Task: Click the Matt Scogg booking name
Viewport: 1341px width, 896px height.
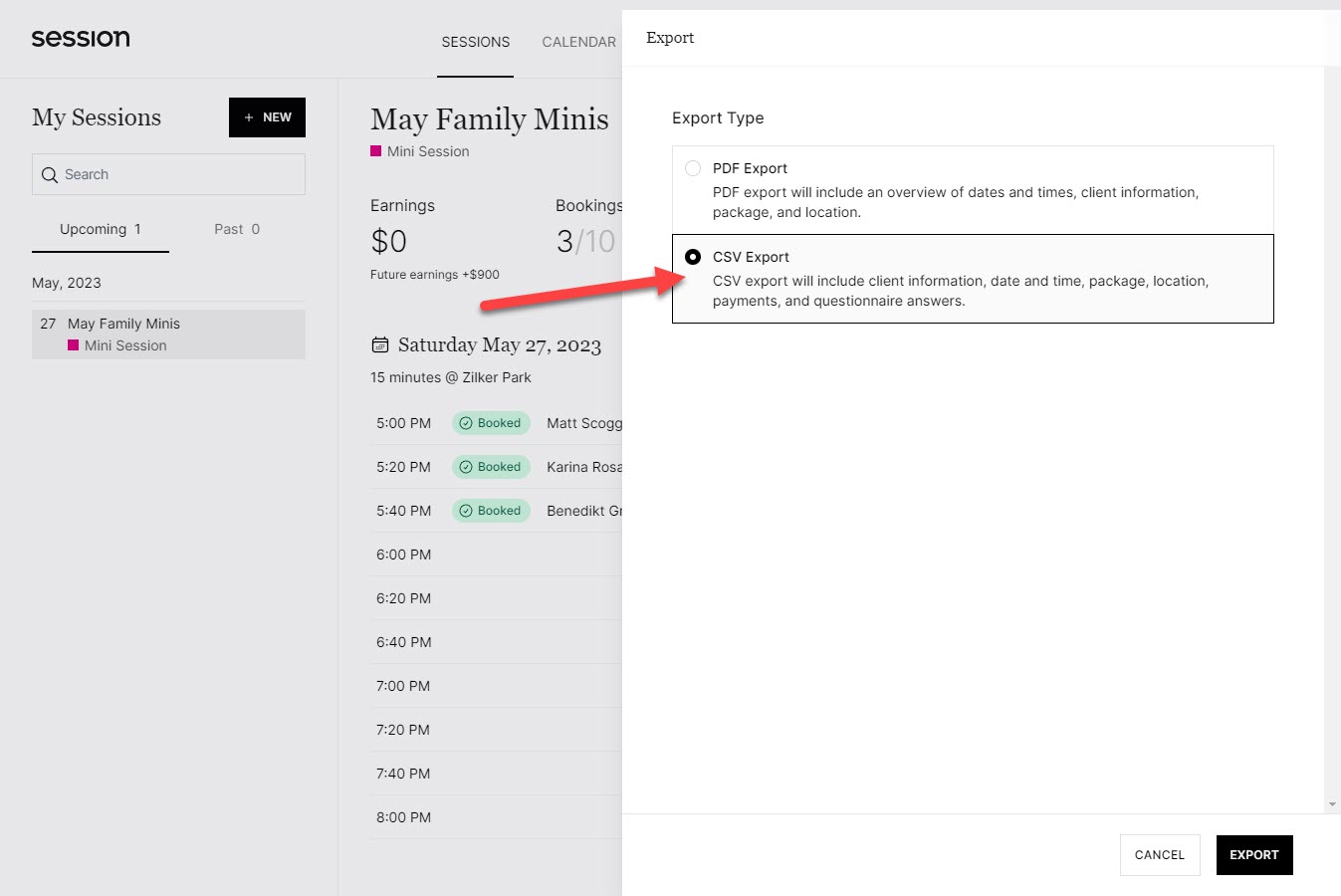Action: [584, 423]
